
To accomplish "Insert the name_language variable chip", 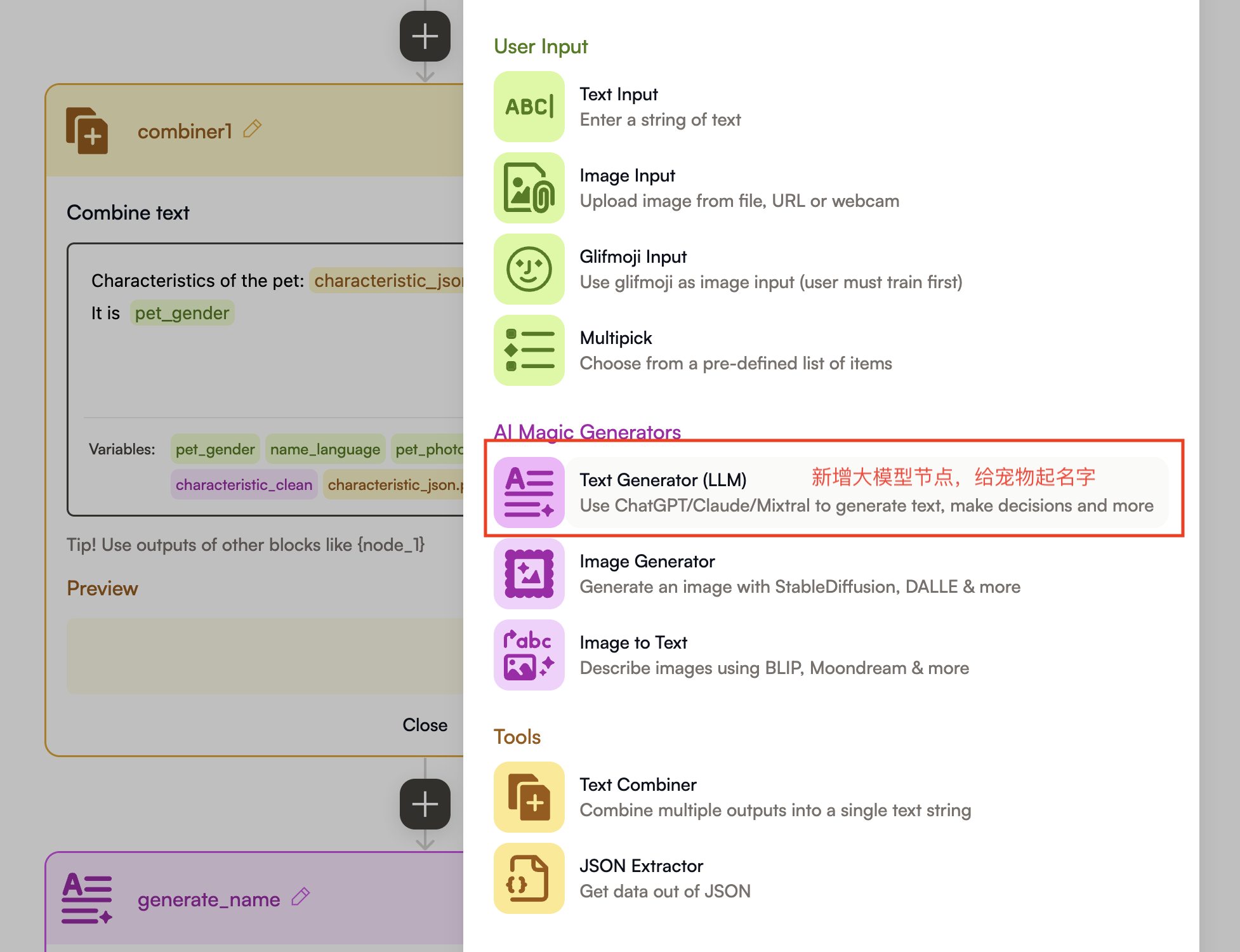I will tap(325, 449).
